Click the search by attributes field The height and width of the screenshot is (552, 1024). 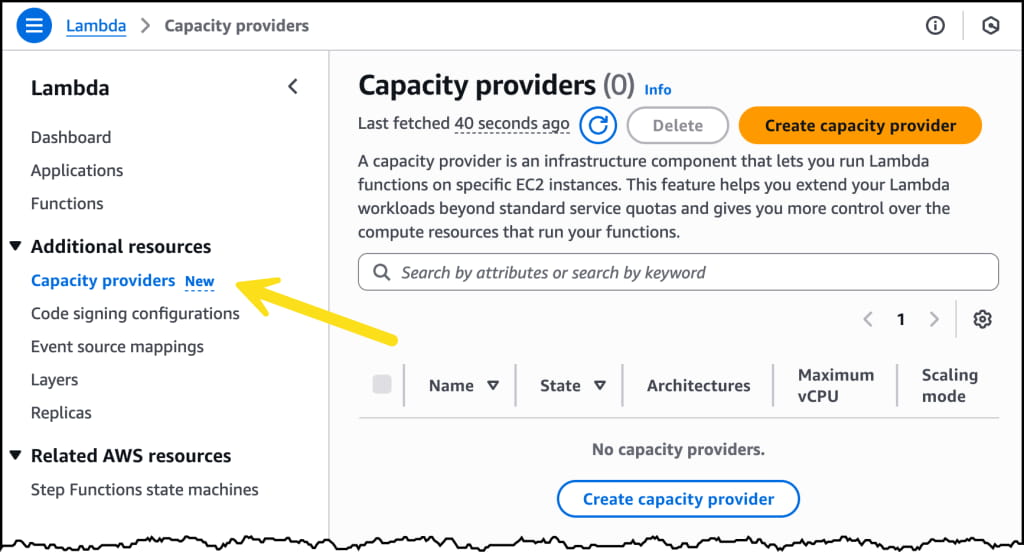(690, 272)
